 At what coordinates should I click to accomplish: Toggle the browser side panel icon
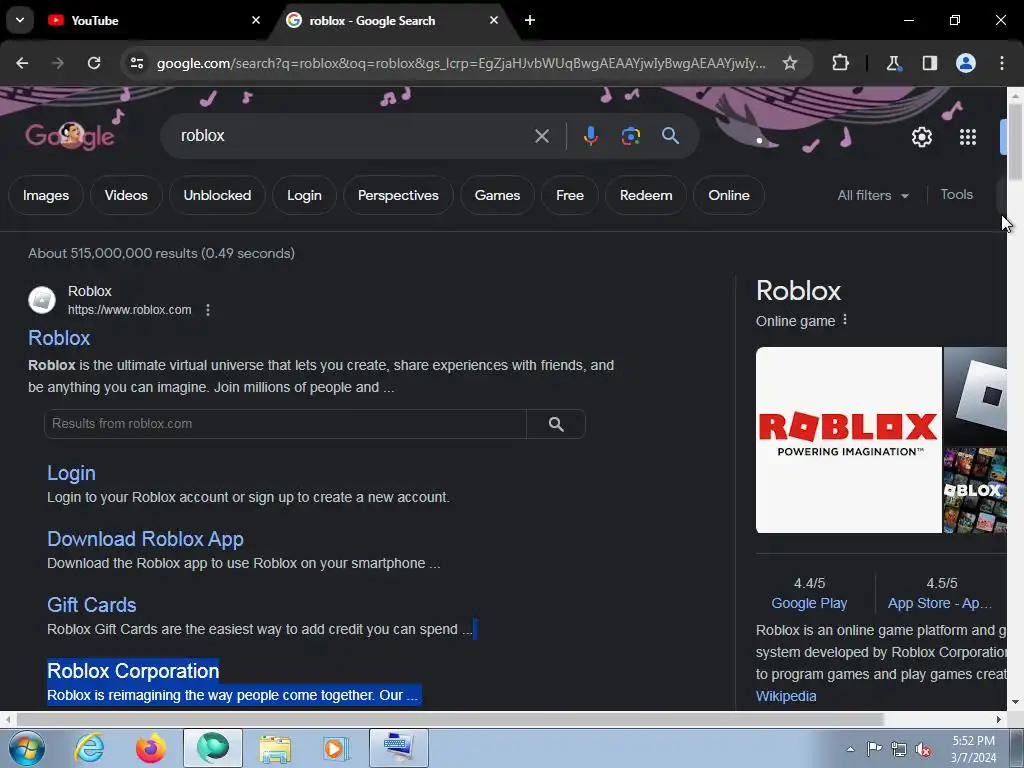click(x=929, y=63)
